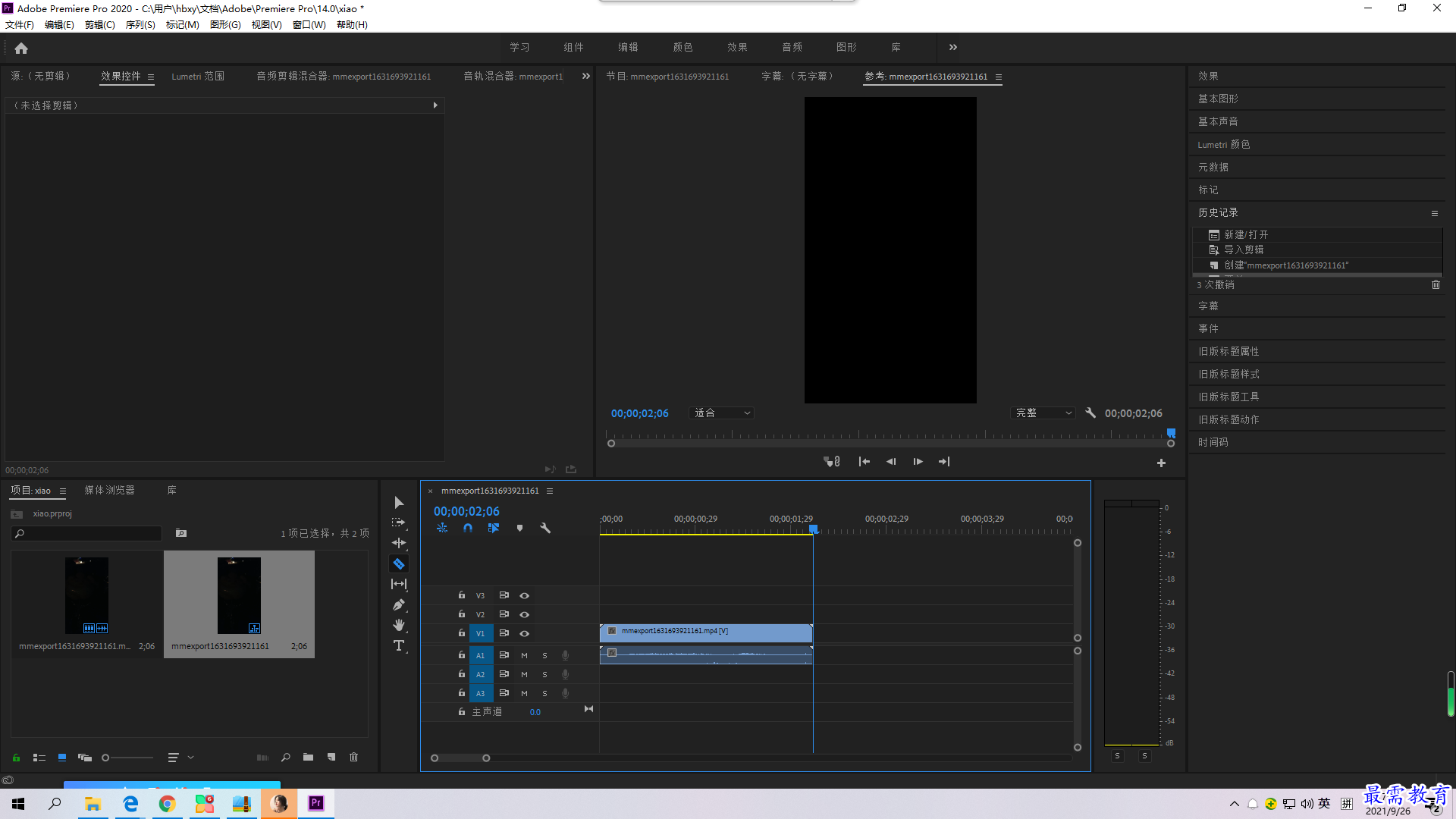Click Go to In point button
The image size is (1456, 819).
pos(864,461)
